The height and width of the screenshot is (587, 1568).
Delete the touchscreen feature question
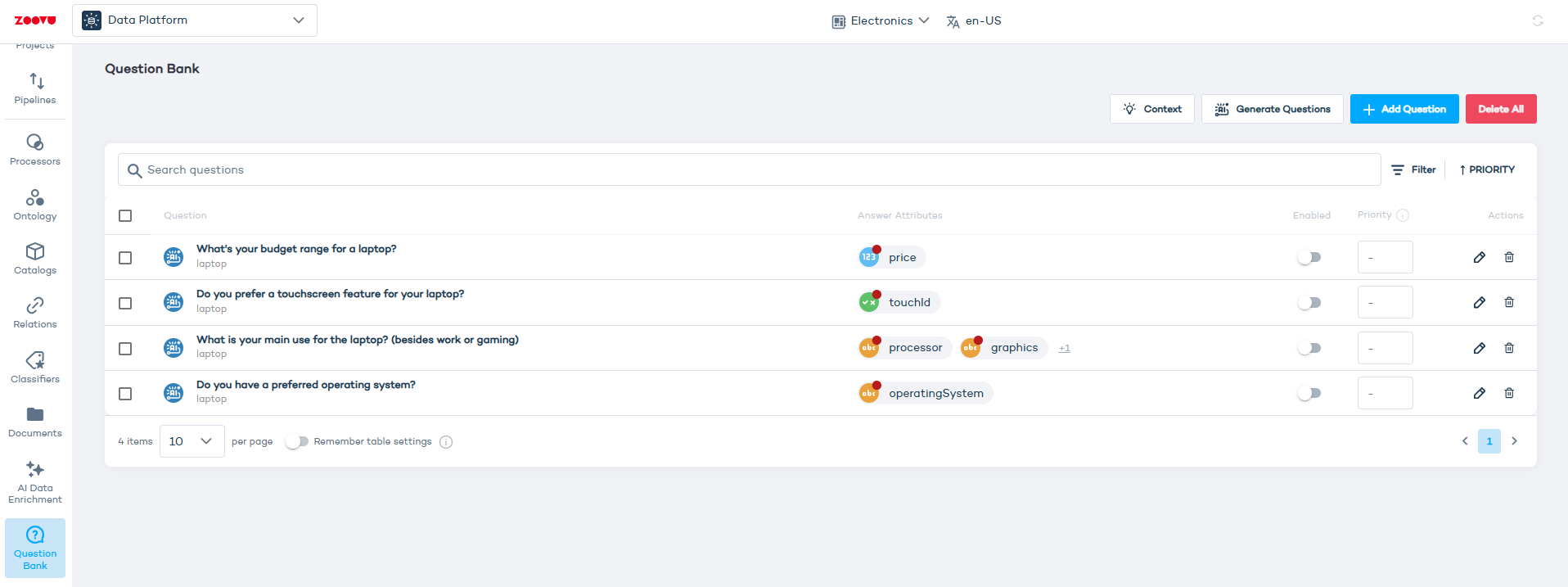pyautogui.click(x=1508, y=302)
